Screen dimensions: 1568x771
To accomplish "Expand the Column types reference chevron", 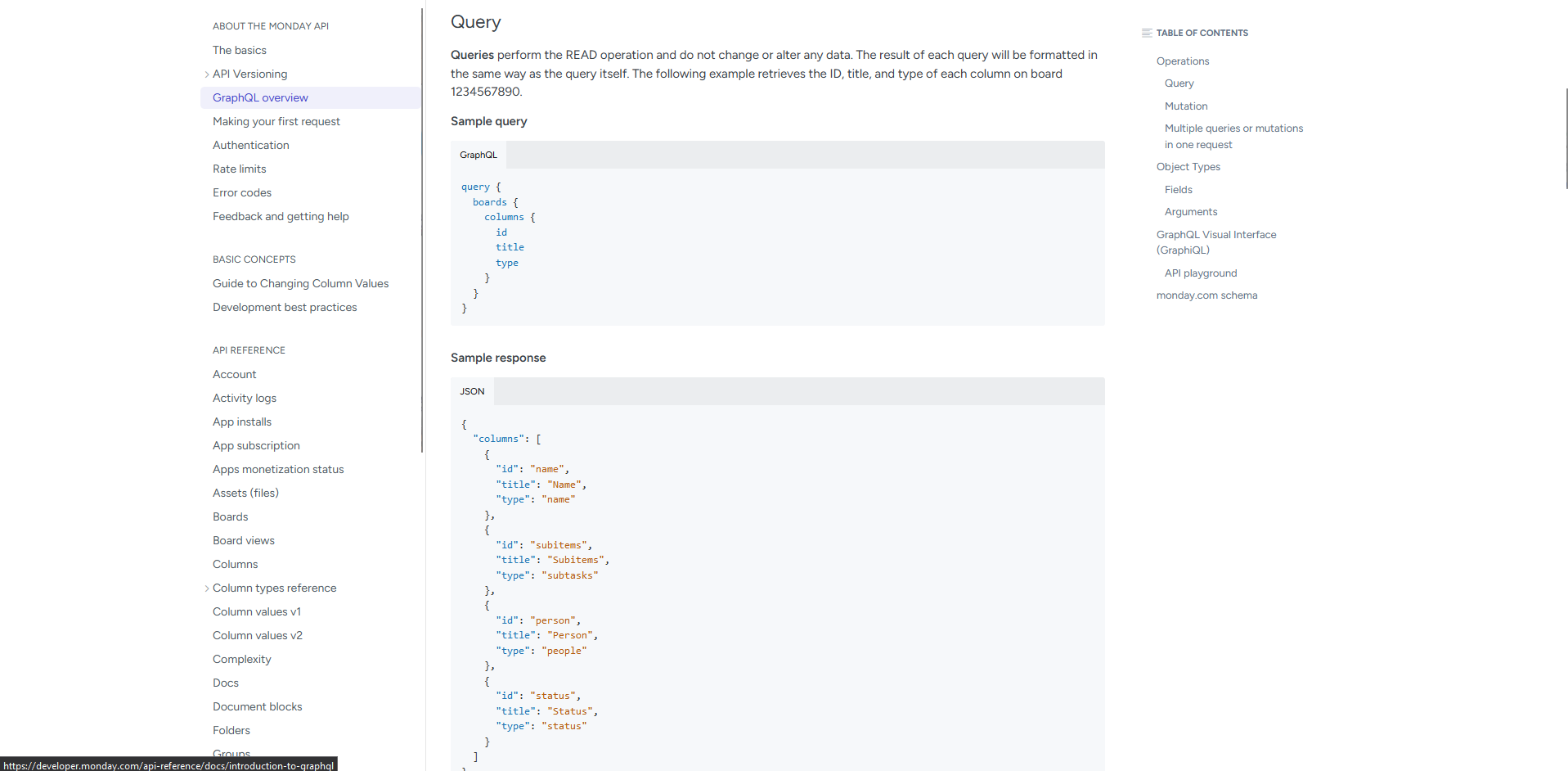I will click(x=206, y=588).
